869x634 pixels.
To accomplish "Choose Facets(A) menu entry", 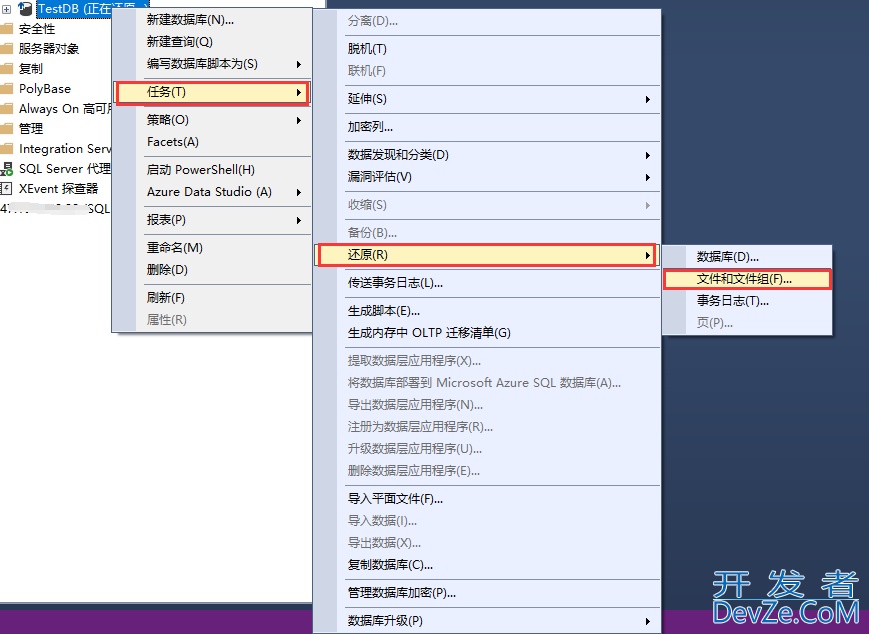I will tap(212, 142).
